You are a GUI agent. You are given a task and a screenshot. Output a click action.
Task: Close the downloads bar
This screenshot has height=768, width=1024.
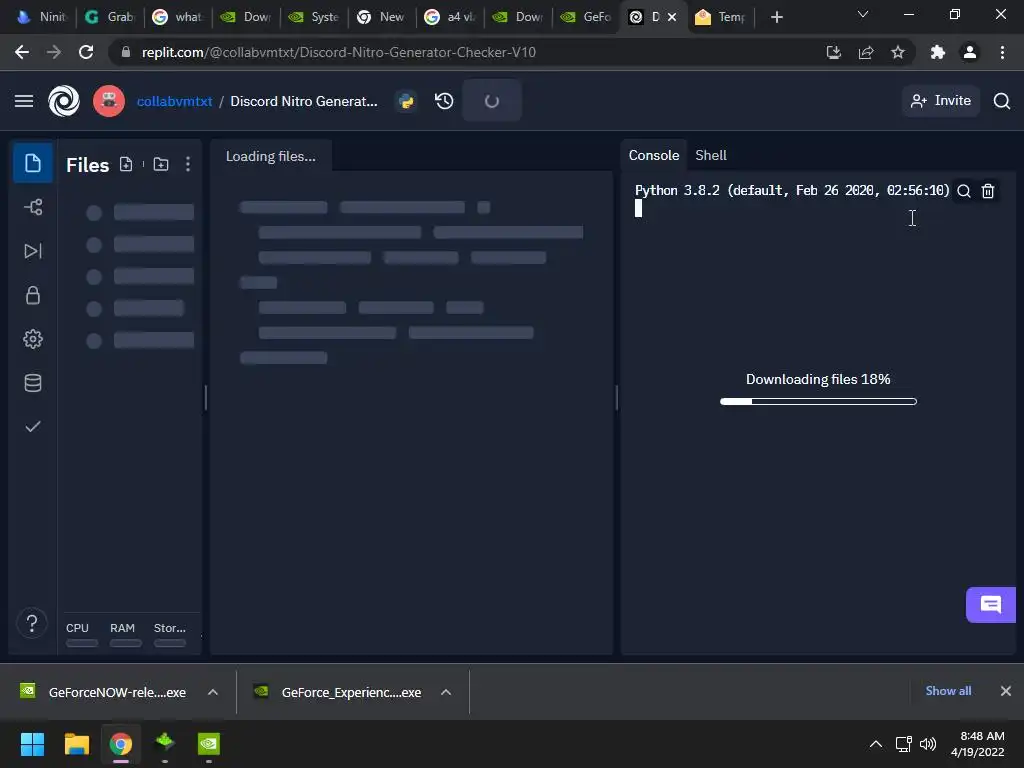point(1006,691)
